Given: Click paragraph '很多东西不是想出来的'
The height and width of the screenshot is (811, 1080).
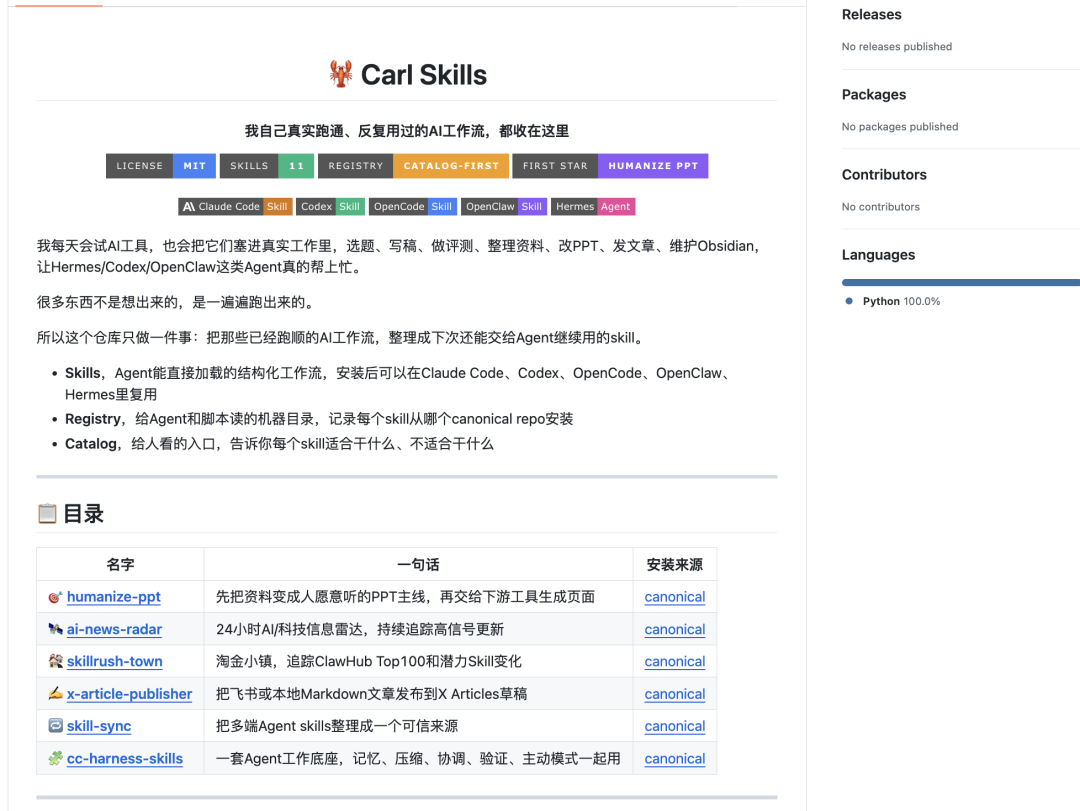Looking at the screenshot, I should point(178,302).
